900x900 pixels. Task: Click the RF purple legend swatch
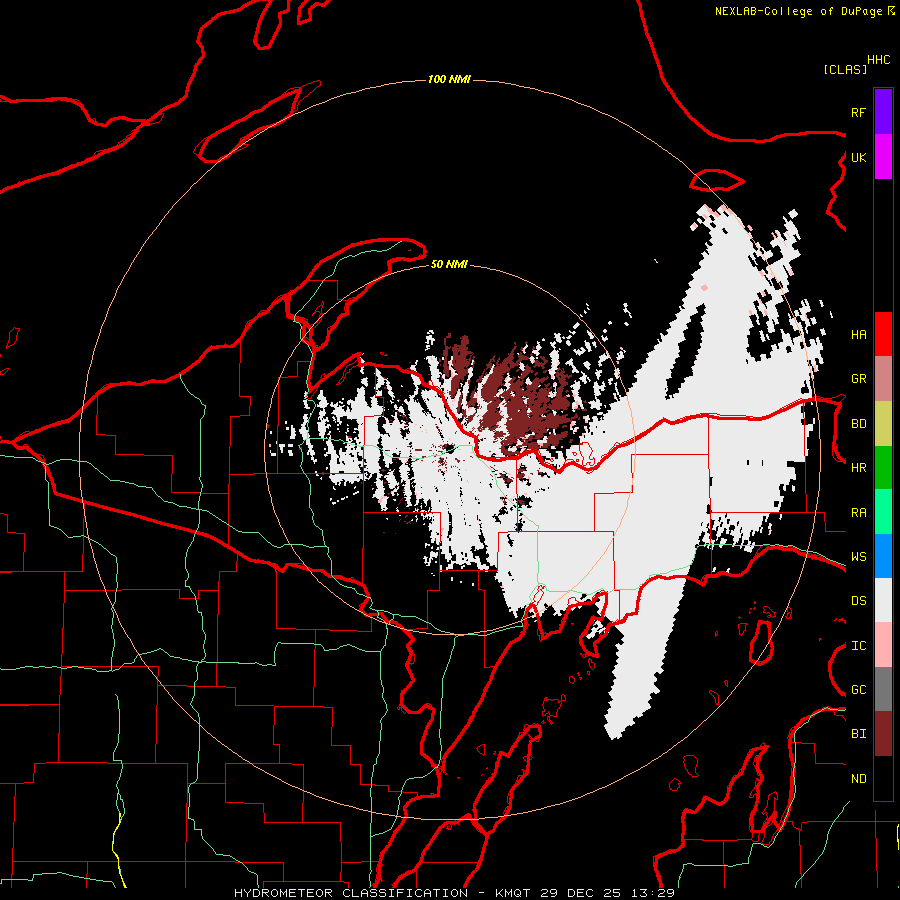coord(883,112)
